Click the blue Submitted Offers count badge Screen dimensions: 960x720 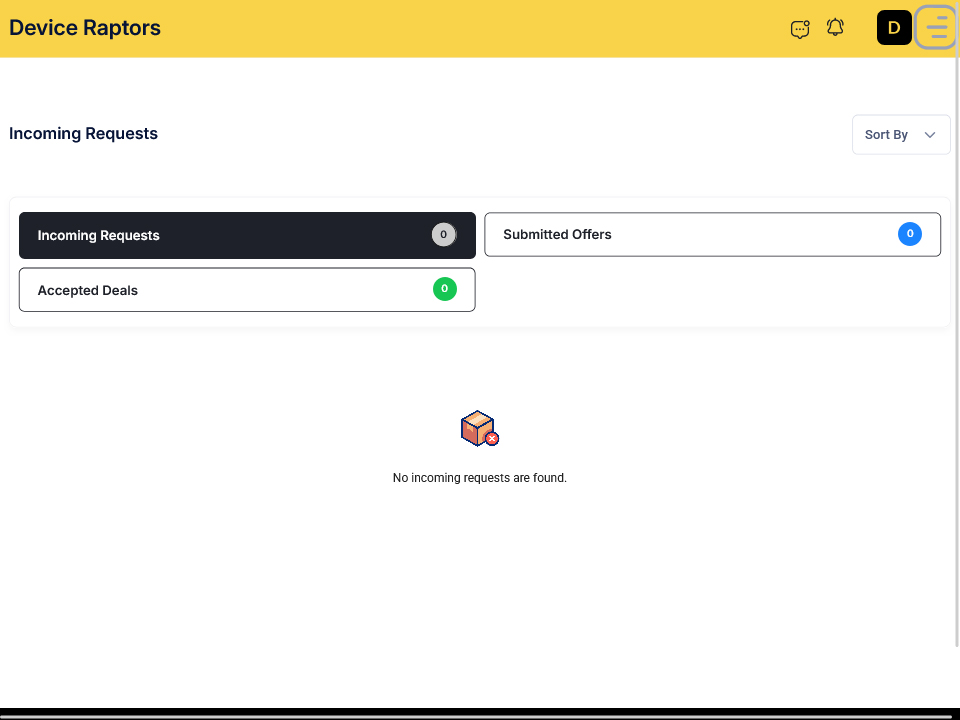click(909, 234)
